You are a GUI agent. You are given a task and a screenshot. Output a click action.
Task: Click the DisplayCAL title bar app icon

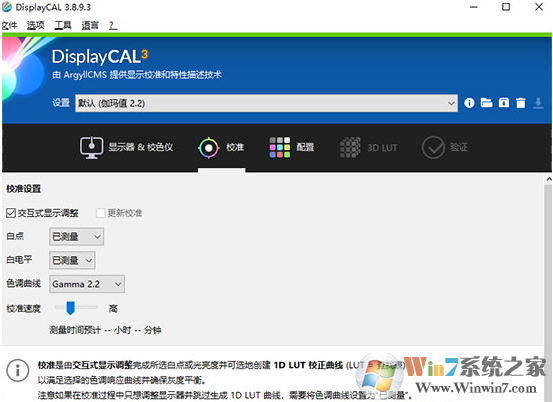(x=7, y=7)
